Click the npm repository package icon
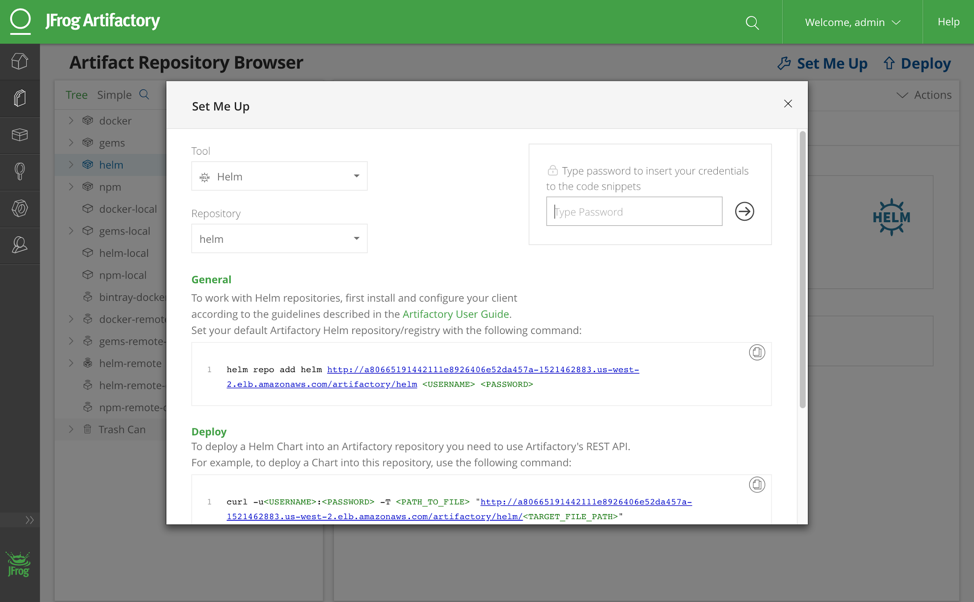 coord(88,186)
